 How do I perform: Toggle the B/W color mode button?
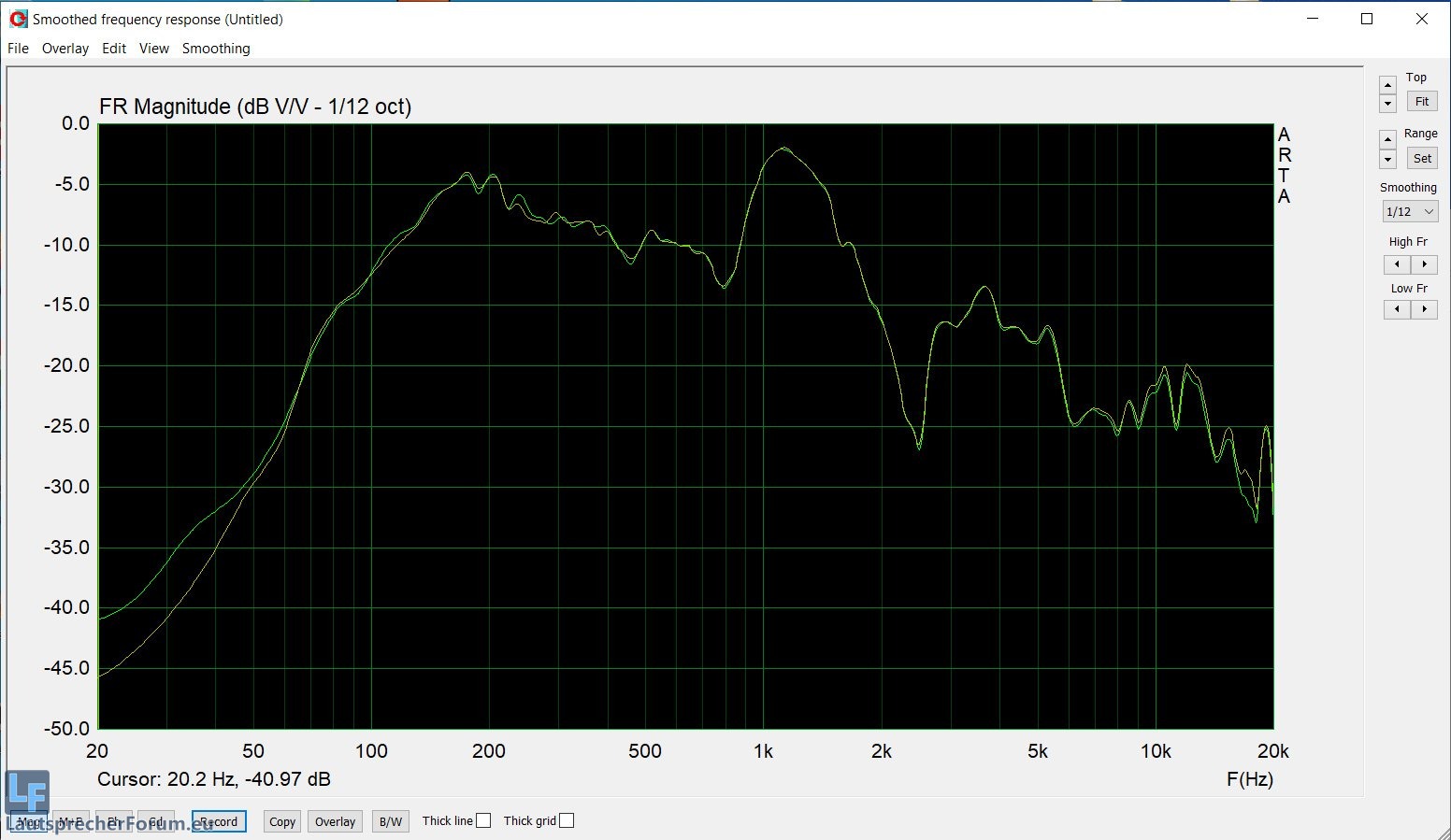[x=391, y=821]
